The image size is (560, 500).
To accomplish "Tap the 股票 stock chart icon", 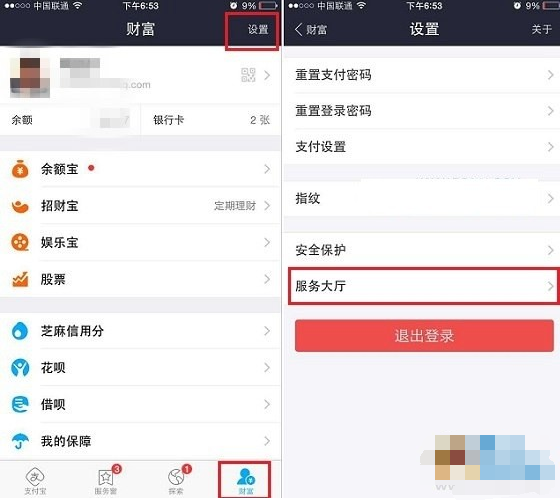I will tap(20, 279).
